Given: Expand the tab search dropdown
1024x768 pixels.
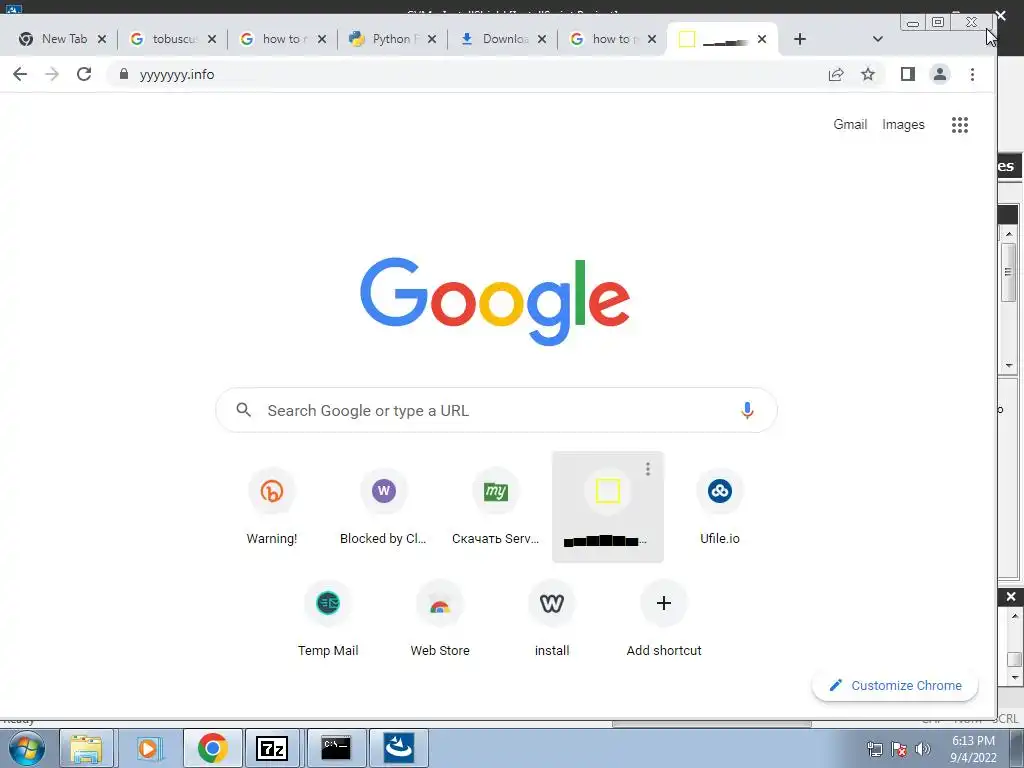Looking at the screenshot, I should click(x=878, y=39).
